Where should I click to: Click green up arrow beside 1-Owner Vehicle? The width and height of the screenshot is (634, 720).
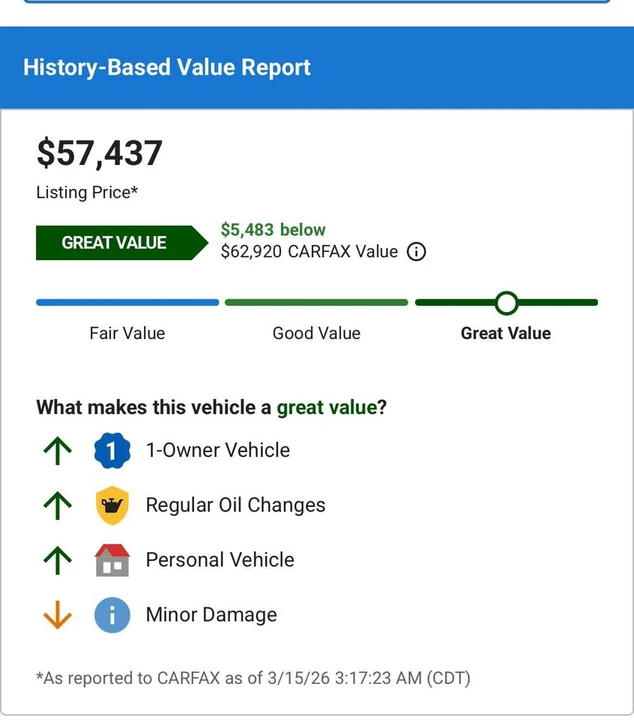point(57,450)
